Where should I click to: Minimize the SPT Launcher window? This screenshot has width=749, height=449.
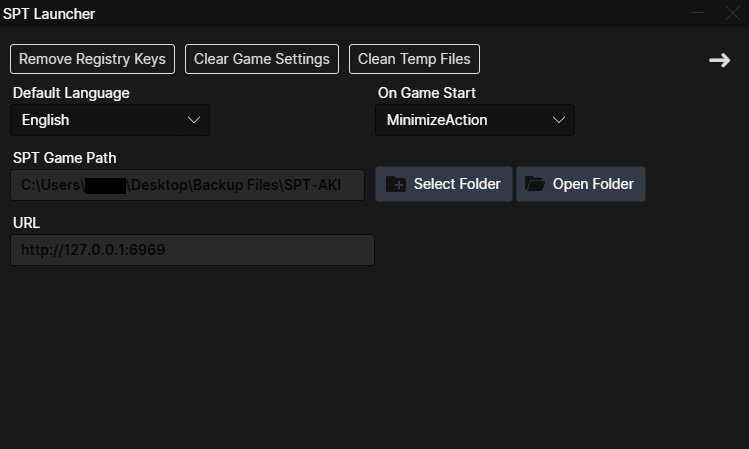click(697, 13)
